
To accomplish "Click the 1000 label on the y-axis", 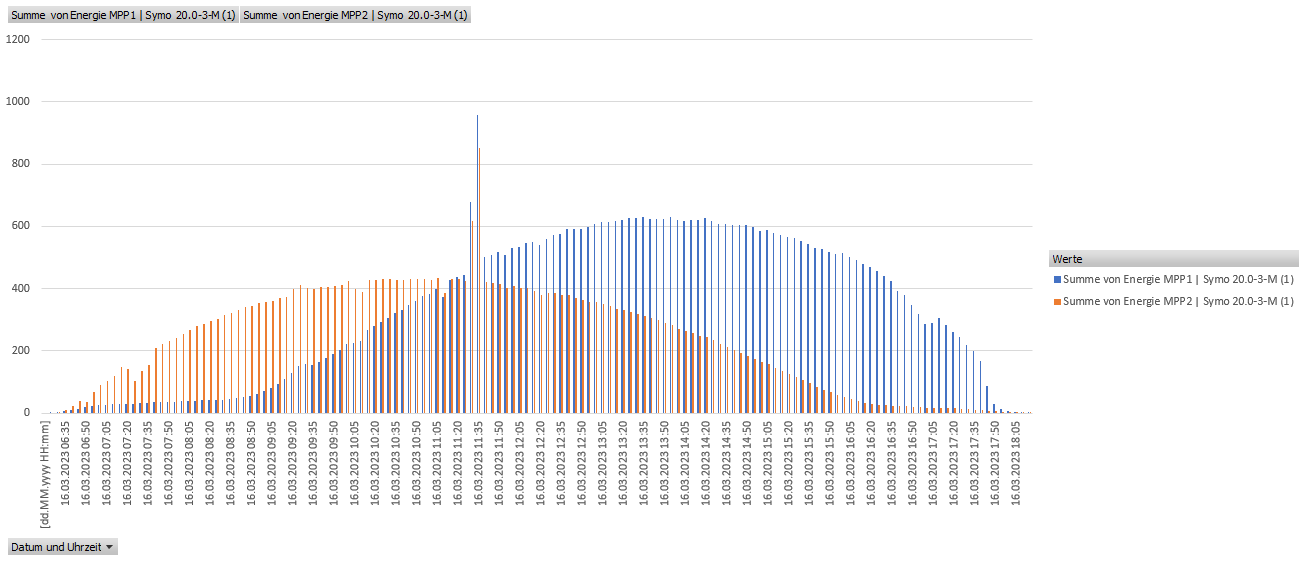I will coord(18,102).
